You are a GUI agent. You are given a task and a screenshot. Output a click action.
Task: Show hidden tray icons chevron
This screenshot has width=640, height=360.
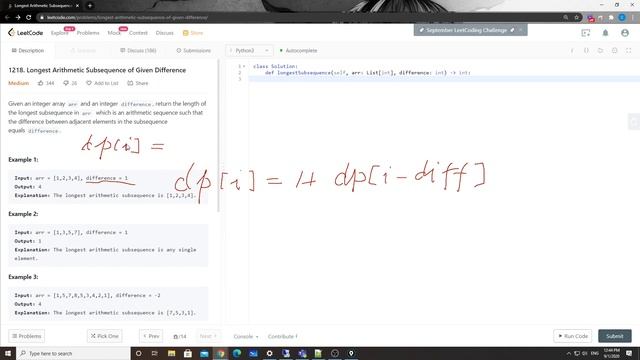coord(568,353)
